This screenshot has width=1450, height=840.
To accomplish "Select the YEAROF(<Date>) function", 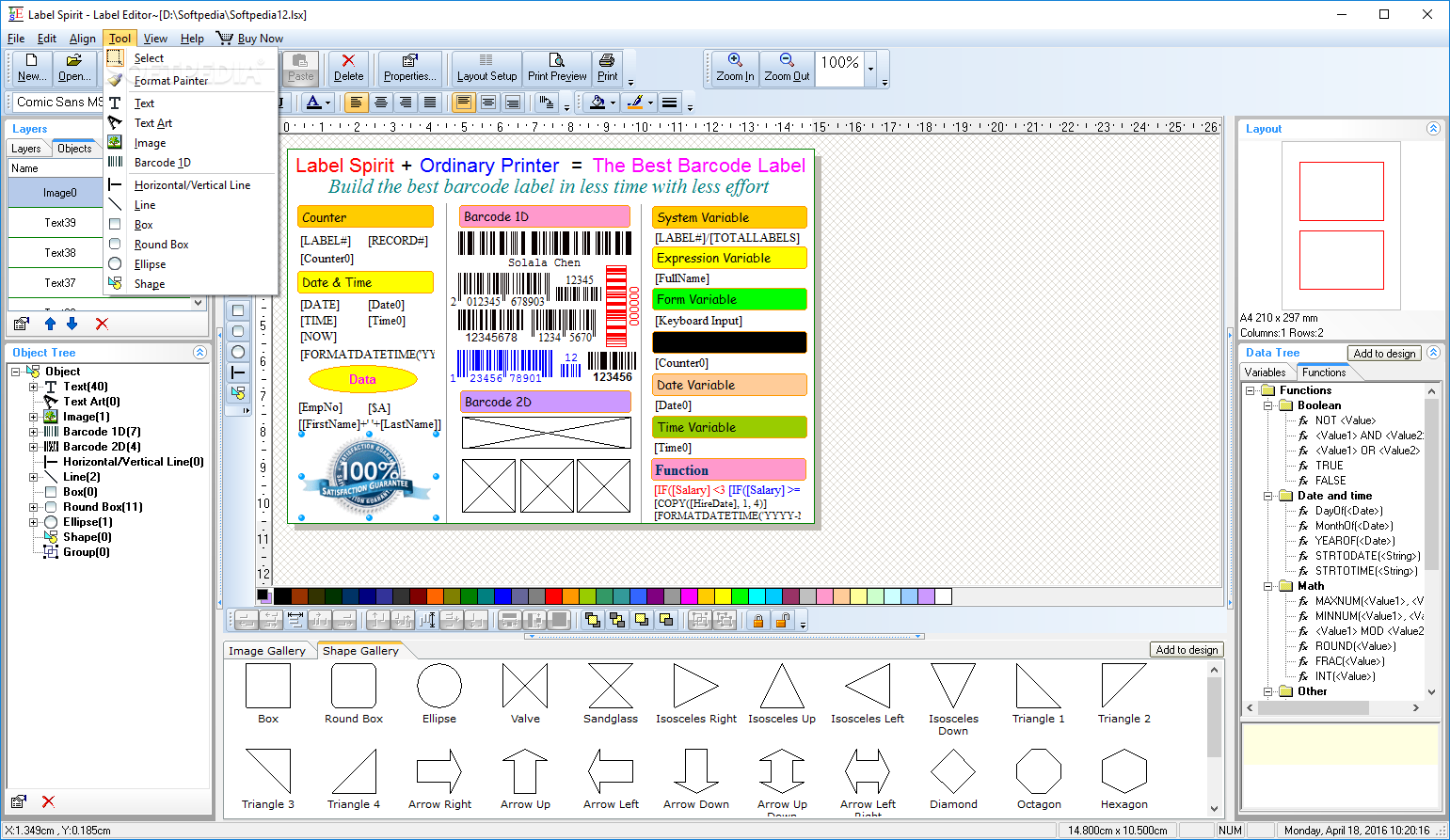I will click(x=1354, y=541).
